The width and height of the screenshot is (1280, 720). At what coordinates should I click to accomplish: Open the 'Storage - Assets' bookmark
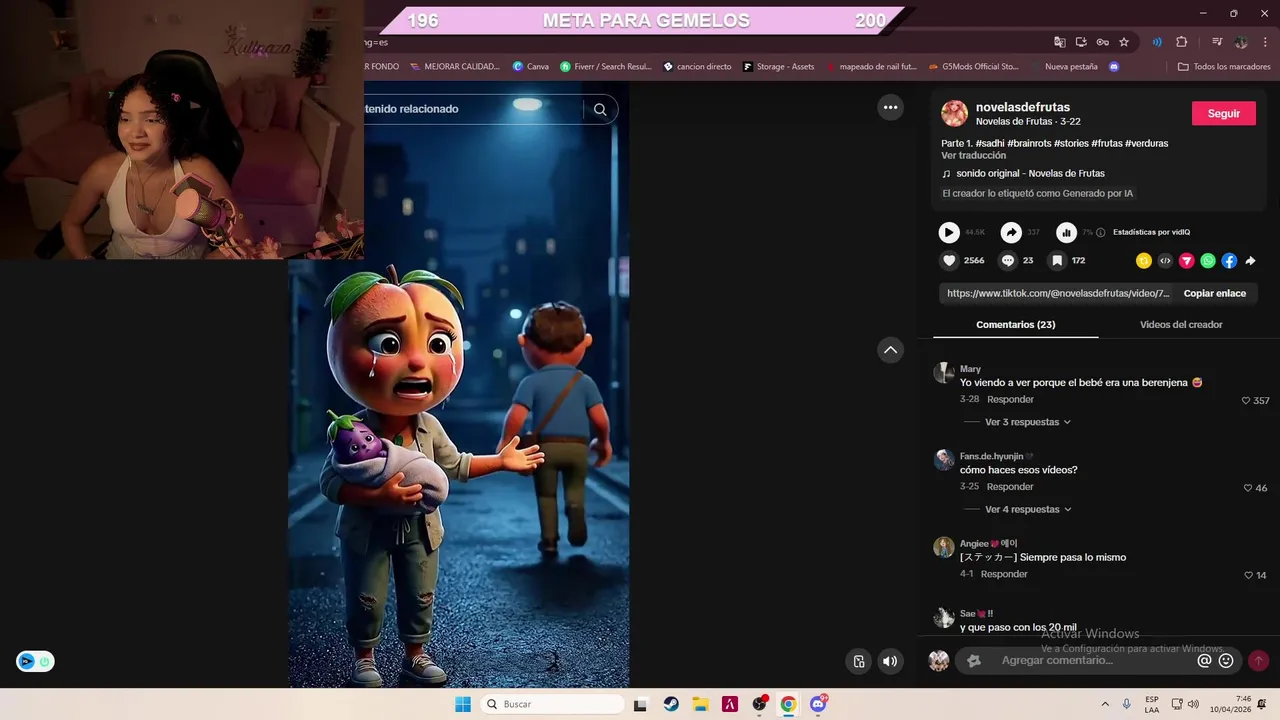[778, 67]
